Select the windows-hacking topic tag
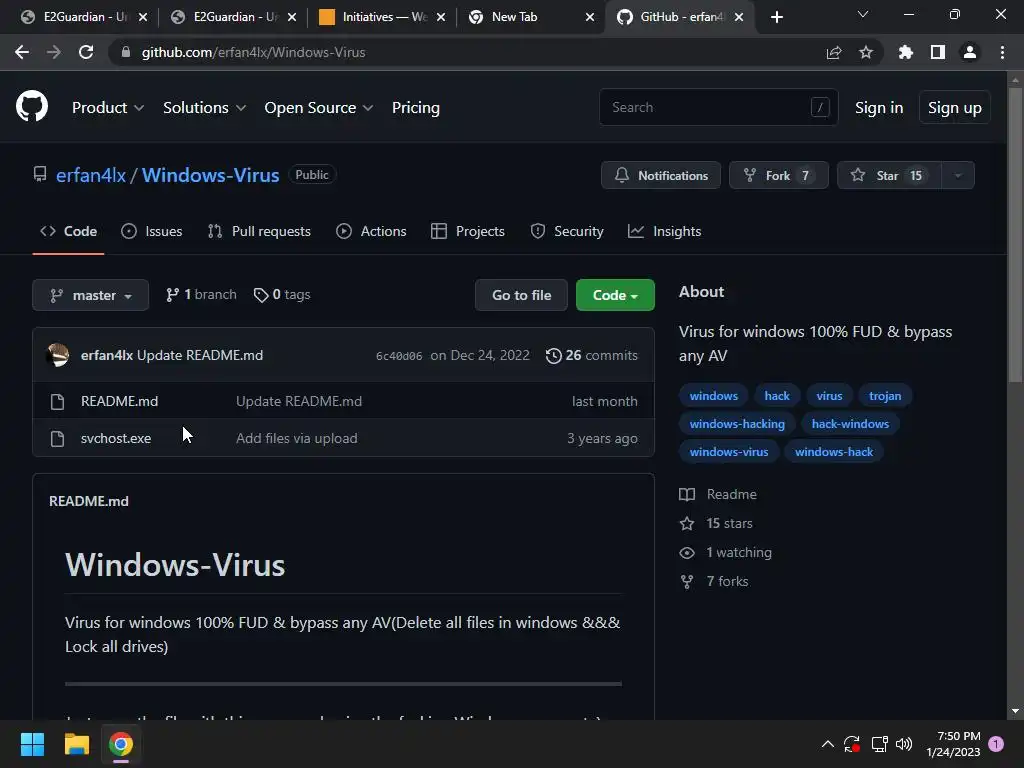Screen dimensions: 1024x768 [x=737, y=424]
